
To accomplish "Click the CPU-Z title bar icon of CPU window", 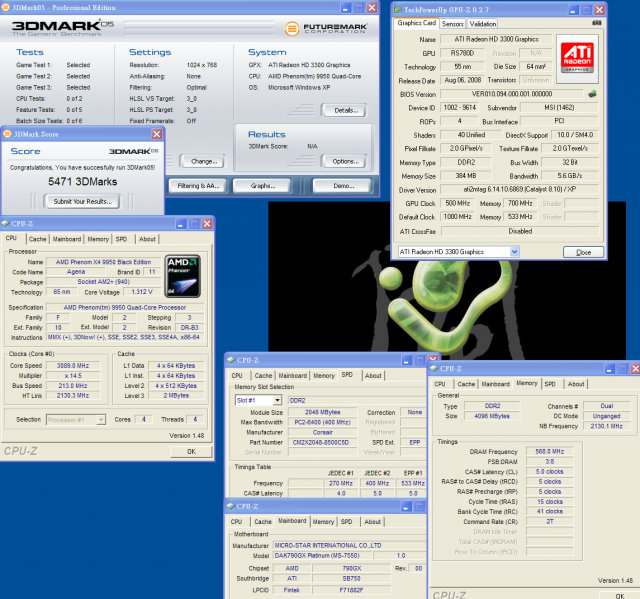I will click(x=5, y=224).
